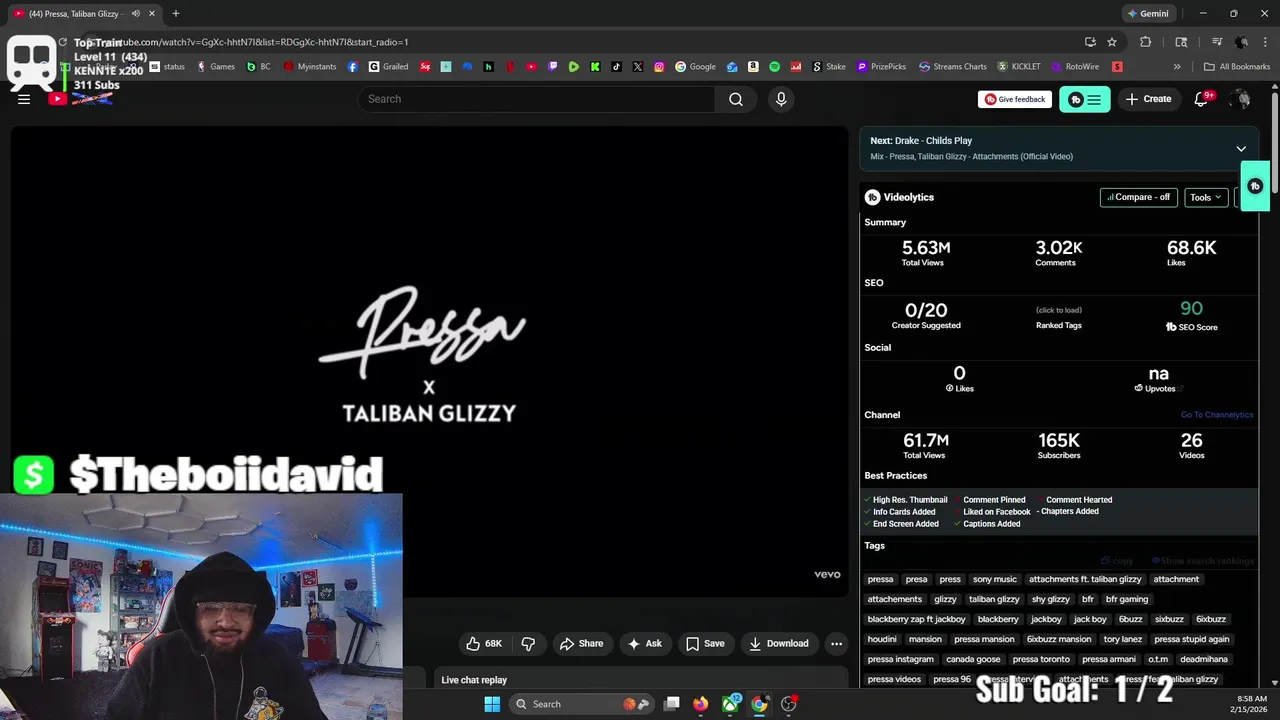
Task: Click the 'tory lanez' tag chip
Action: coord(1122,639)
